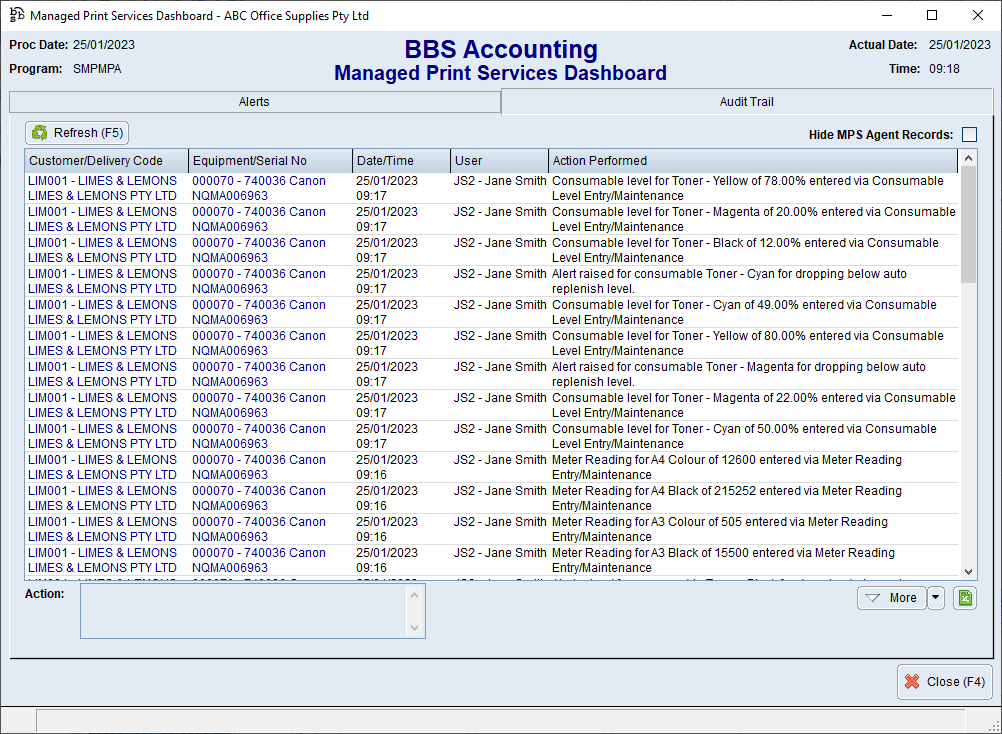The image size is (1002, 734).
Task: Click inside the Action text box
Action: (244, 611)
